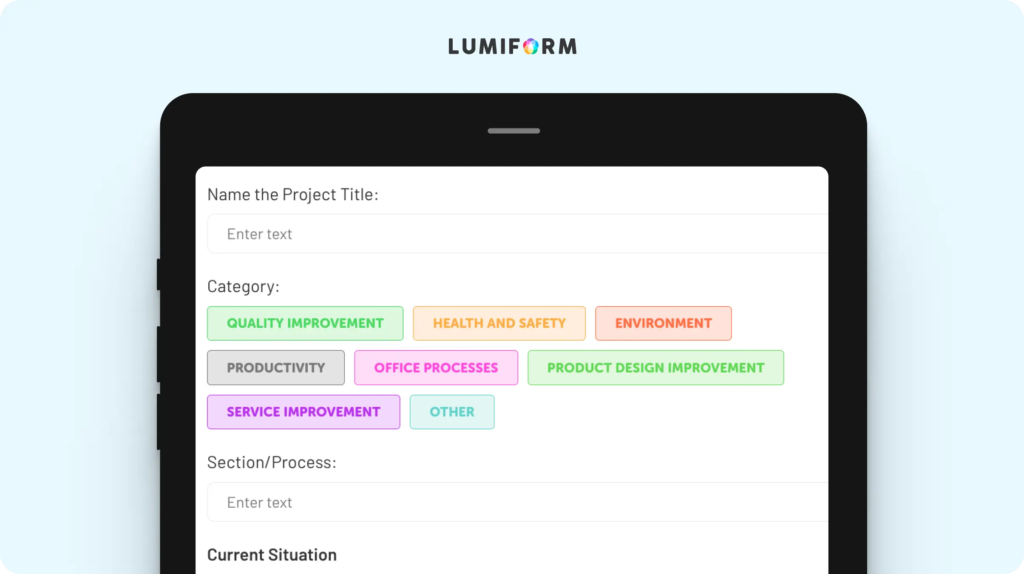Click the Current Situation section heading
This screenshot has height=574, width=1024.
click(x=272, y=554)
